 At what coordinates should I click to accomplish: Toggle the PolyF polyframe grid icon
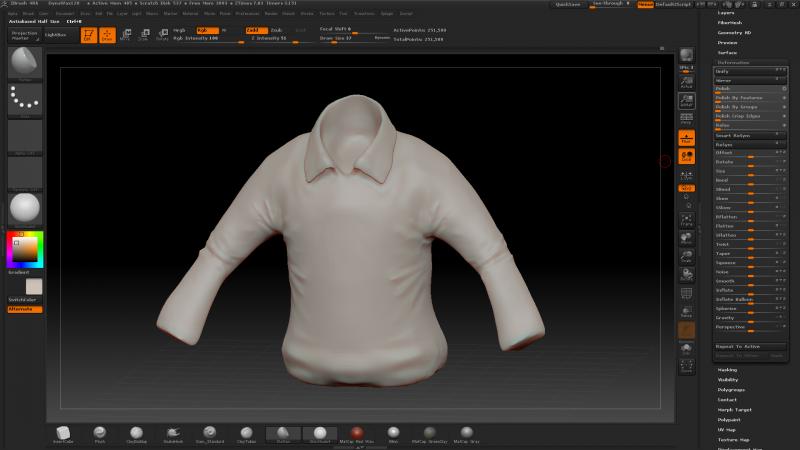coord(686,294)
